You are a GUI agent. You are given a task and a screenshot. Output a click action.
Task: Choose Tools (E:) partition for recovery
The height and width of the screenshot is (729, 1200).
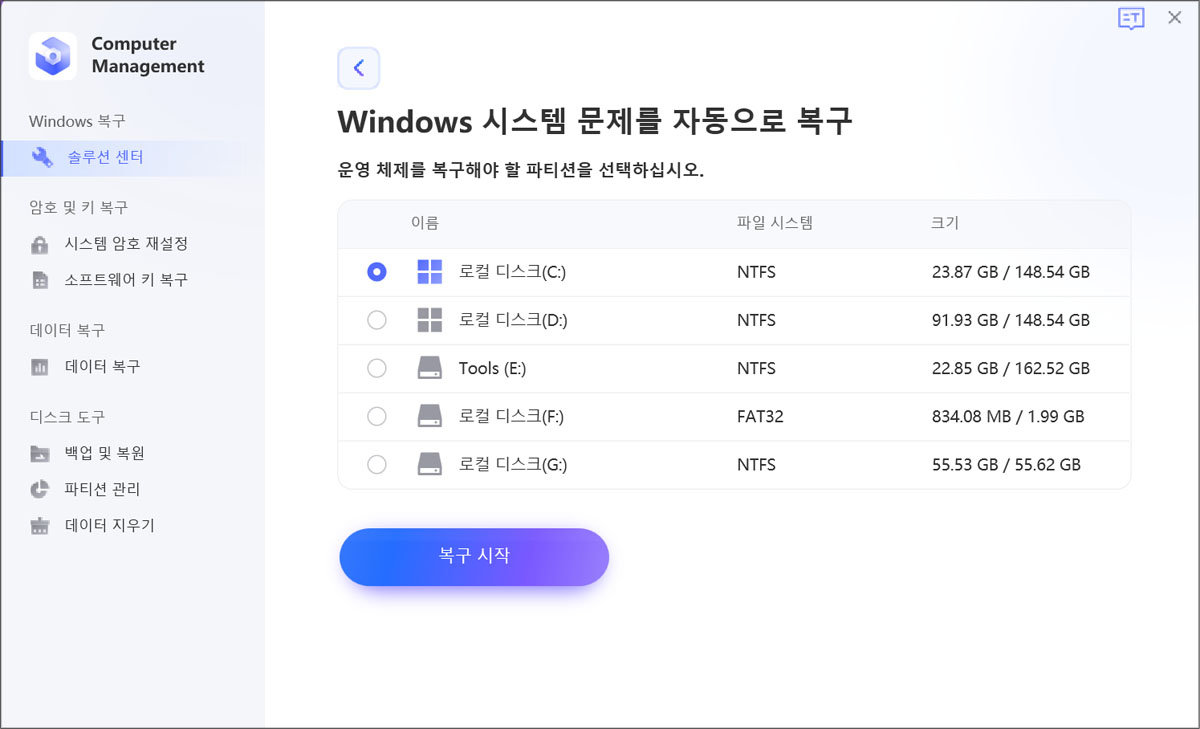[x=376, y=368]
